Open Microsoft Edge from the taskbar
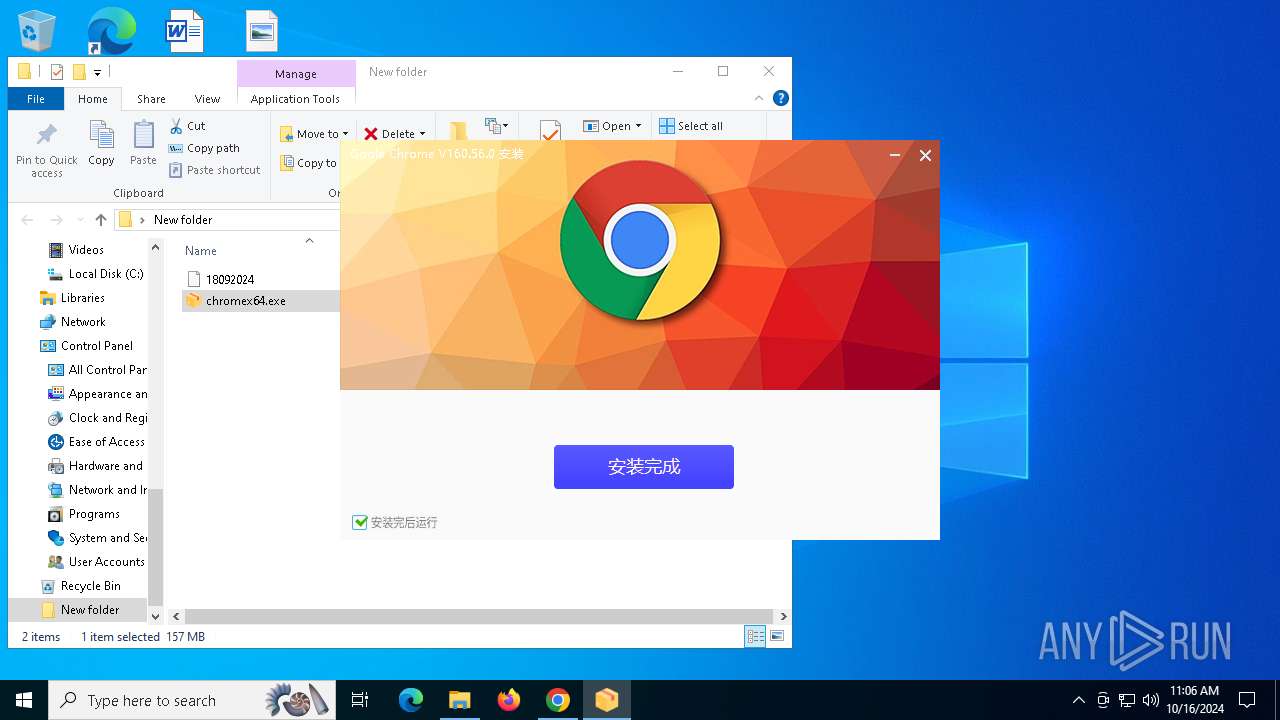1280x720 pixels. pyautogui.click(x=411, y=700)
